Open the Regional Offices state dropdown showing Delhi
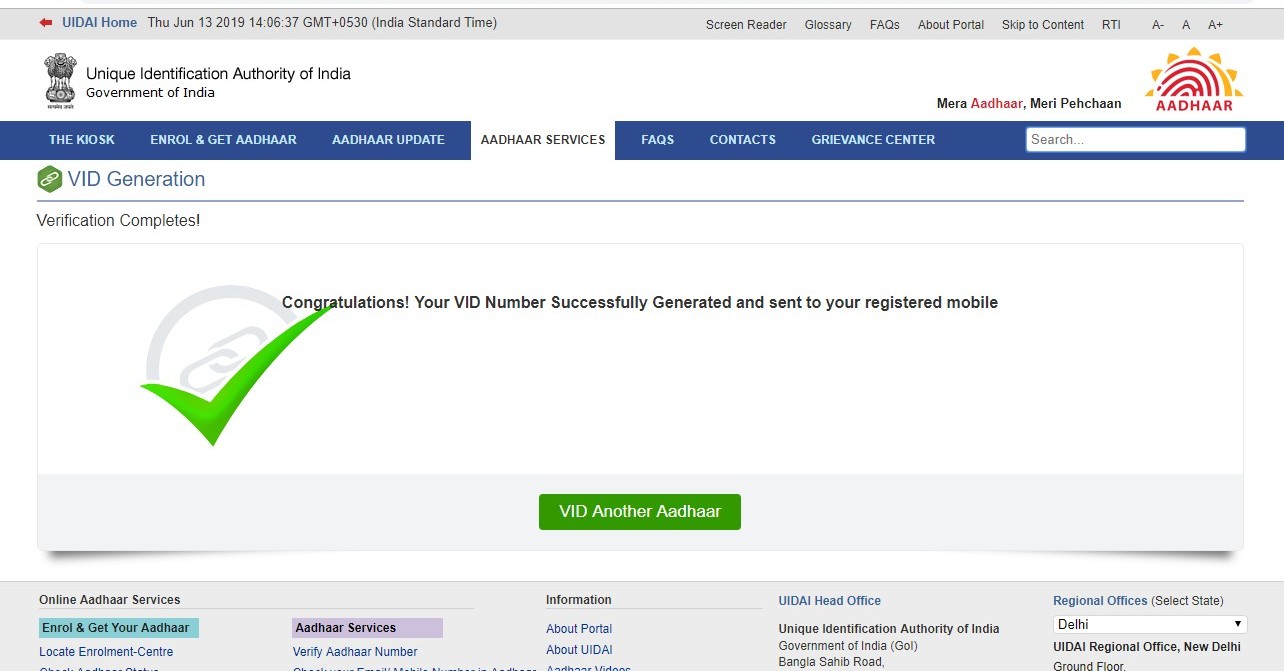 [x=1150, y=624]
